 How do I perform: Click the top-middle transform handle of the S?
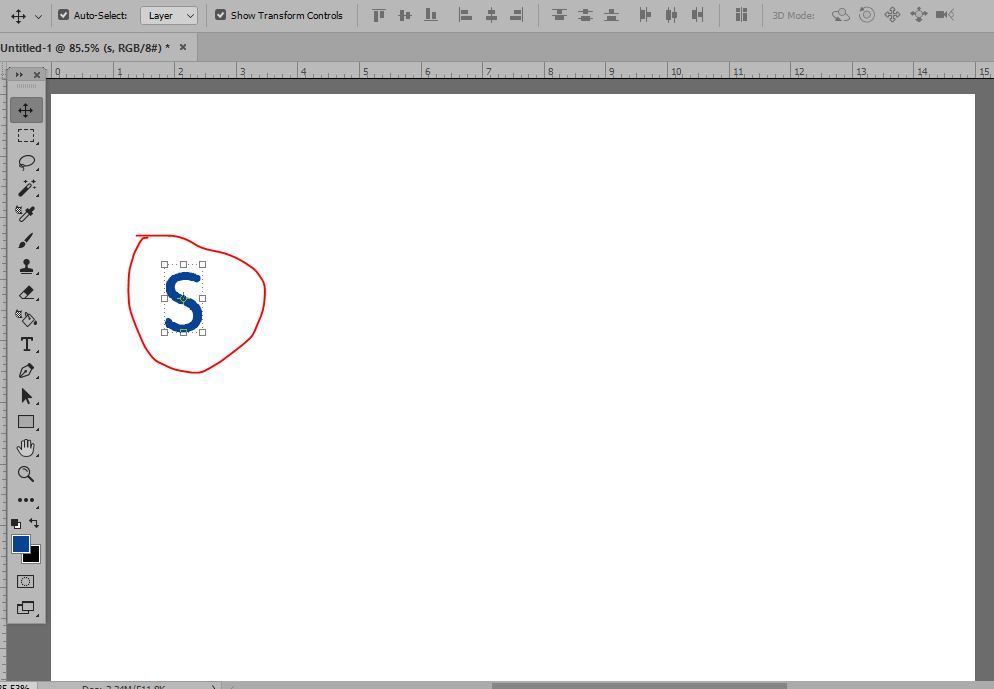pyautogui.click(x=184, y=264)
